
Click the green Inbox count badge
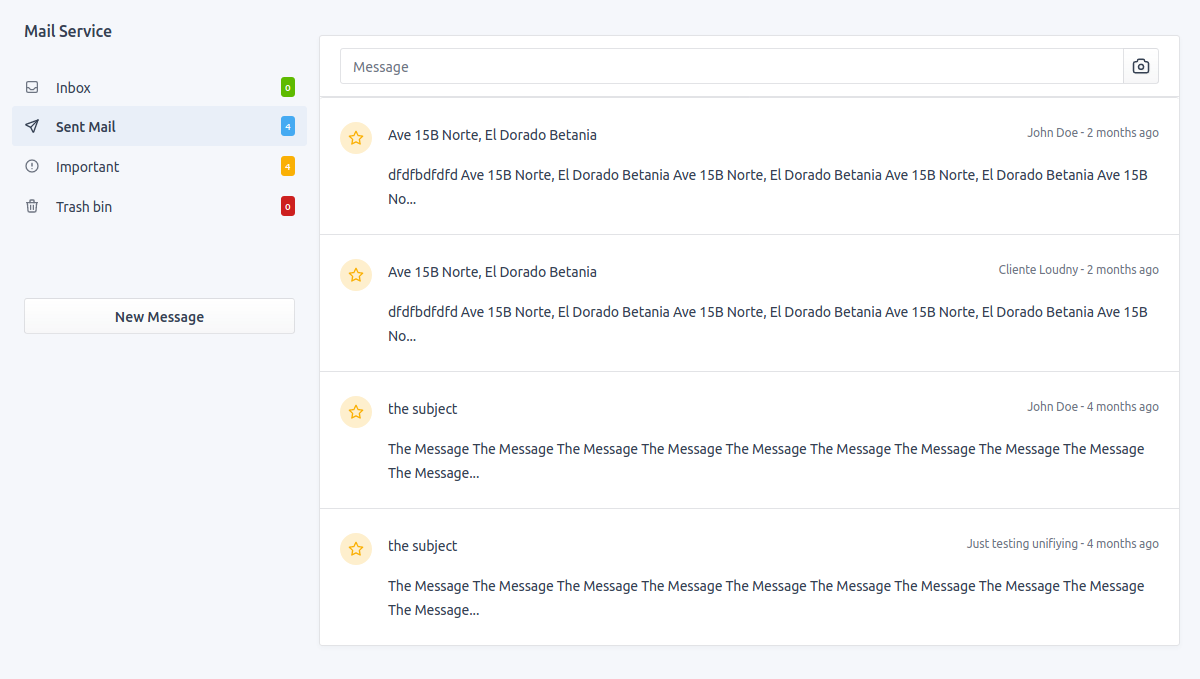288,87
